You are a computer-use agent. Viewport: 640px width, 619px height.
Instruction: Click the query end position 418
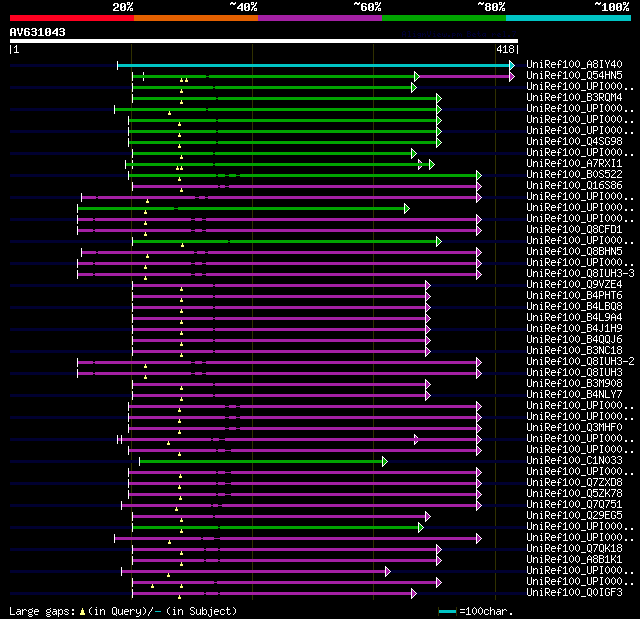[505, 49]
